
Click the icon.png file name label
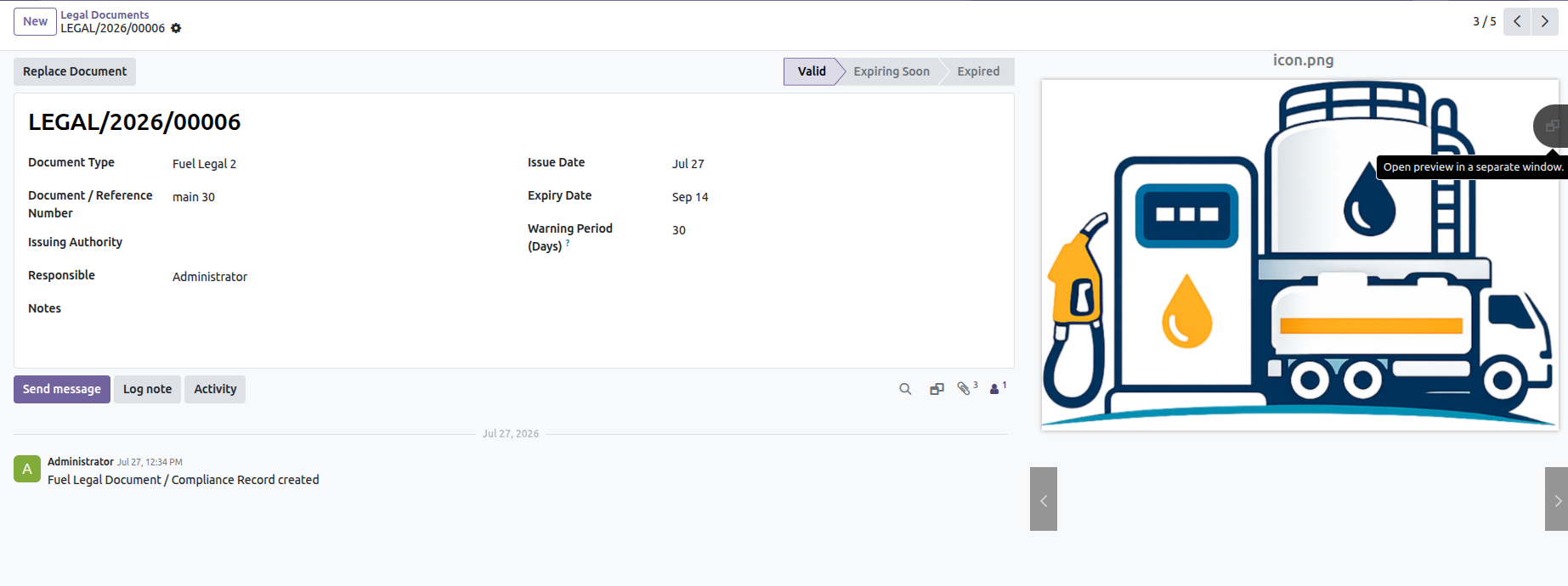[1303, 60]
